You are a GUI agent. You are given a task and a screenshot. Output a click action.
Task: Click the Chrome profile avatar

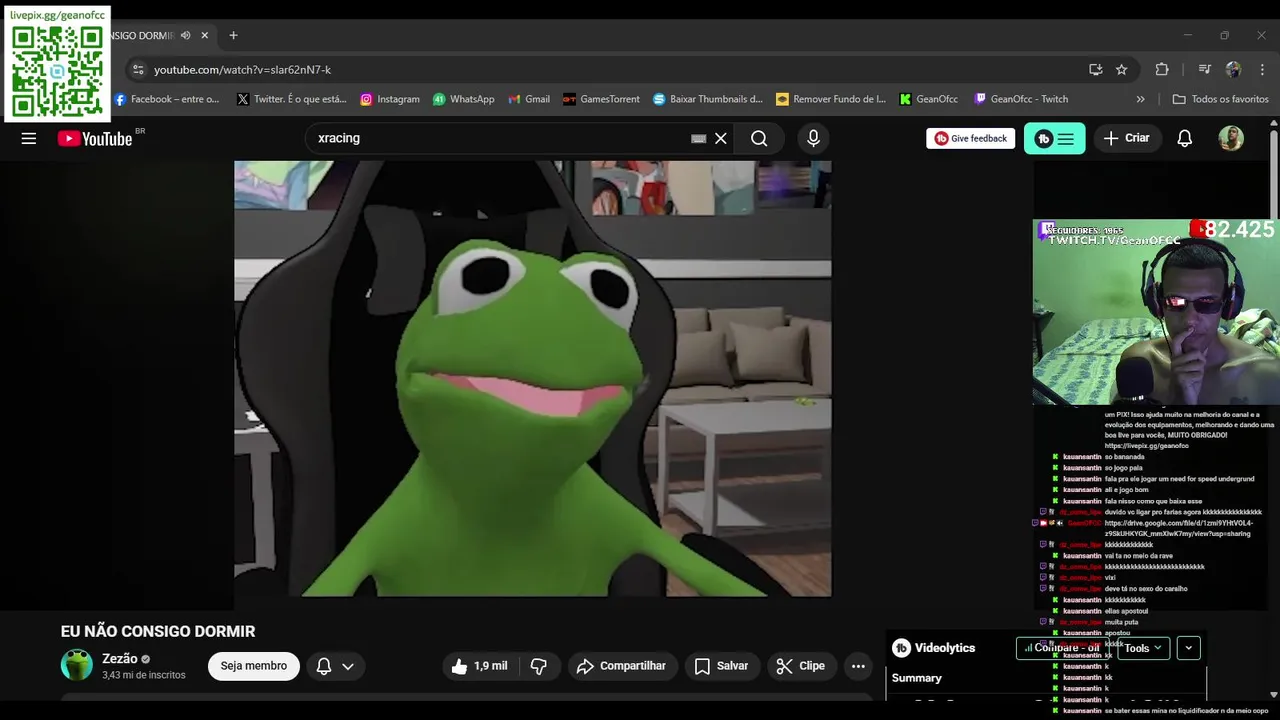pos(1233,69)
